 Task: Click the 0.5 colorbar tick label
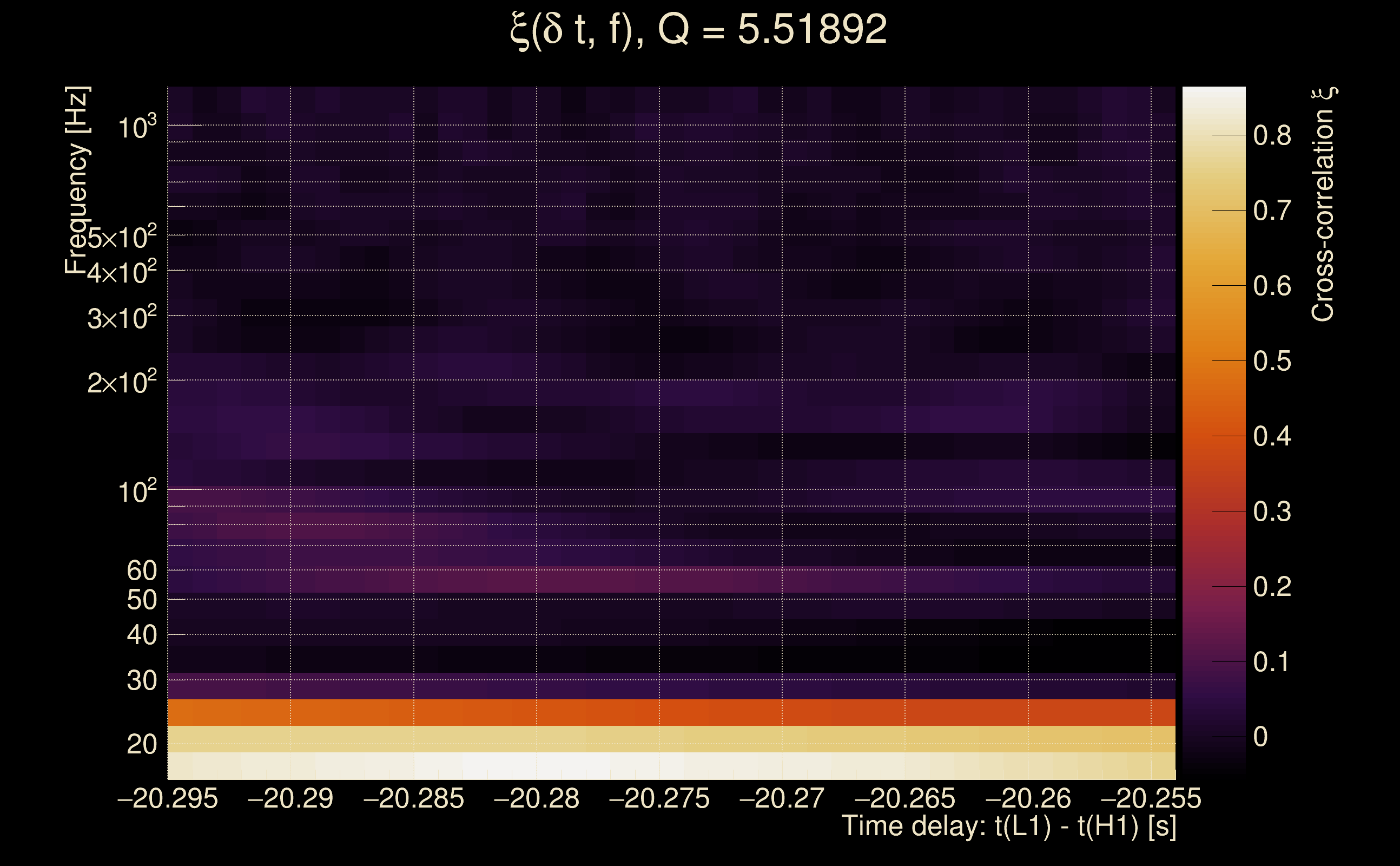[x=1272, y=362]
